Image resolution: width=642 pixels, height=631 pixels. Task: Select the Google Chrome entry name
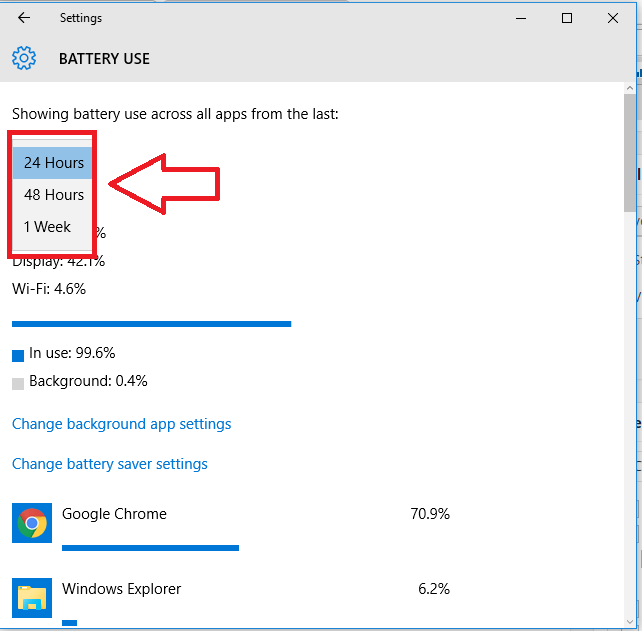114,514
